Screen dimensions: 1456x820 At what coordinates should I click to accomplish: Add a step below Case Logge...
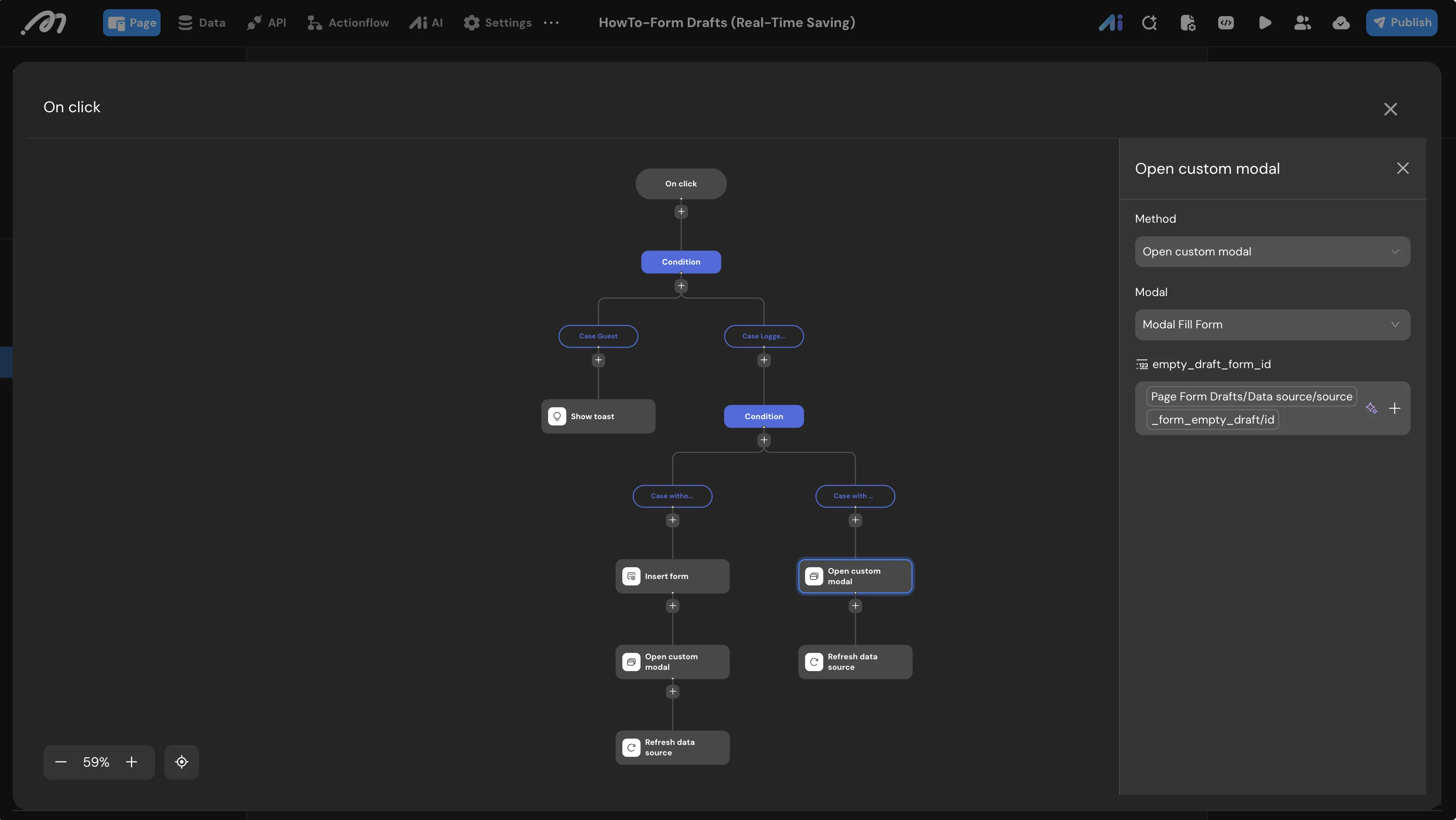(764, 360)
